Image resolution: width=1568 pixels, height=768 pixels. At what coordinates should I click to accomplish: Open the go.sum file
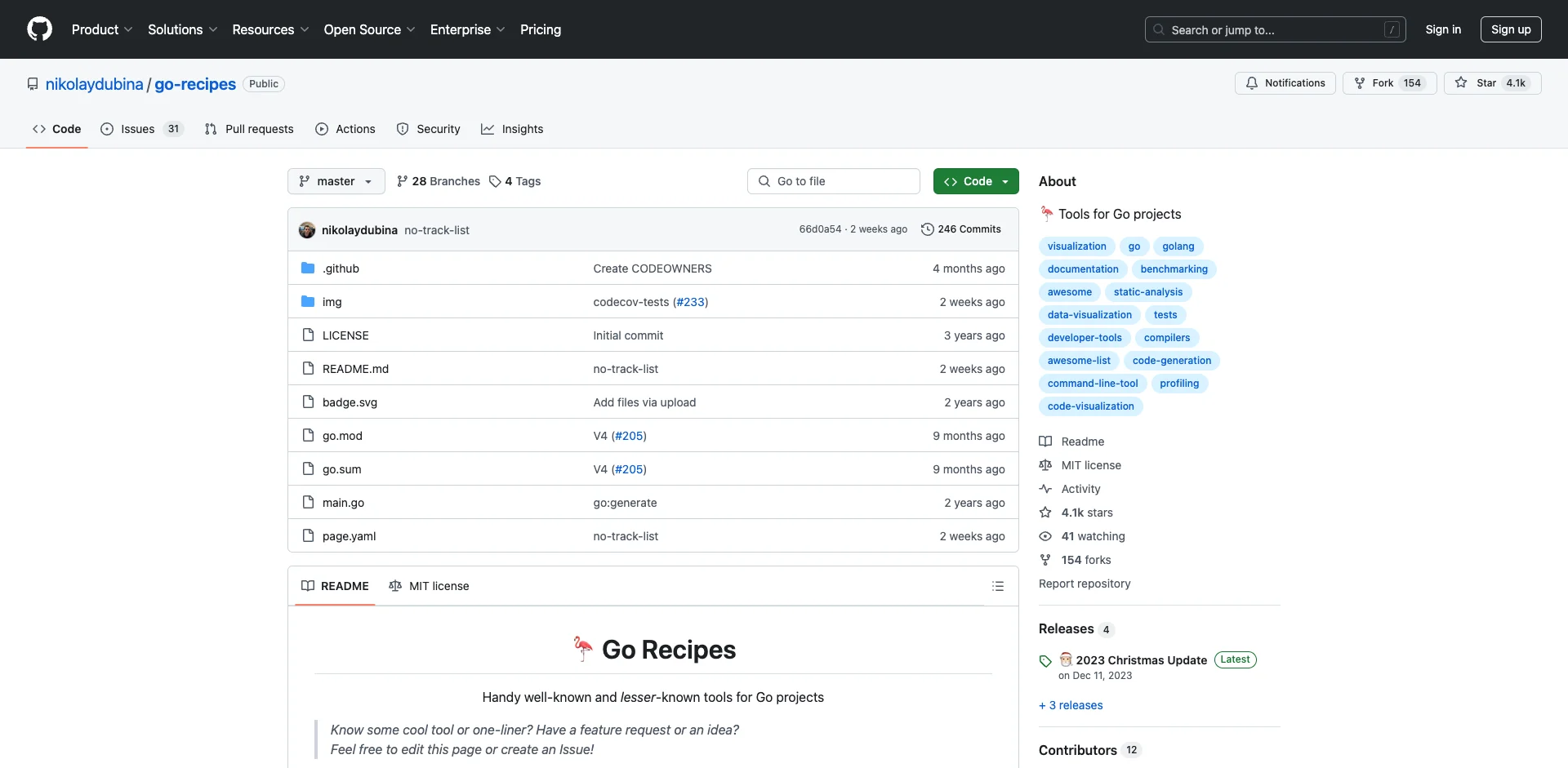click(x=341, y=469)
